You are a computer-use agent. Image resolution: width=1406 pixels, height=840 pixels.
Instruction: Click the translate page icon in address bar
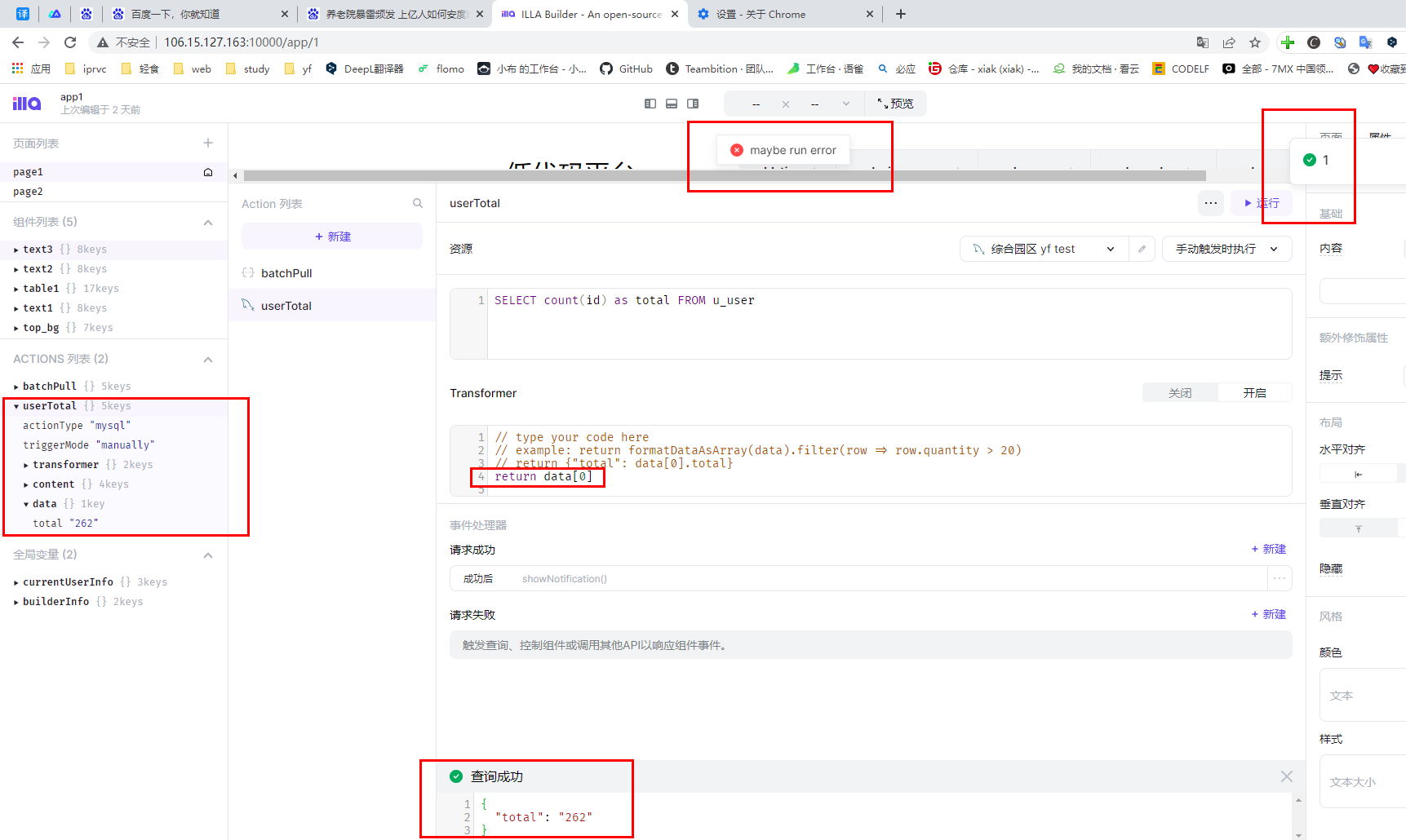1203,42
